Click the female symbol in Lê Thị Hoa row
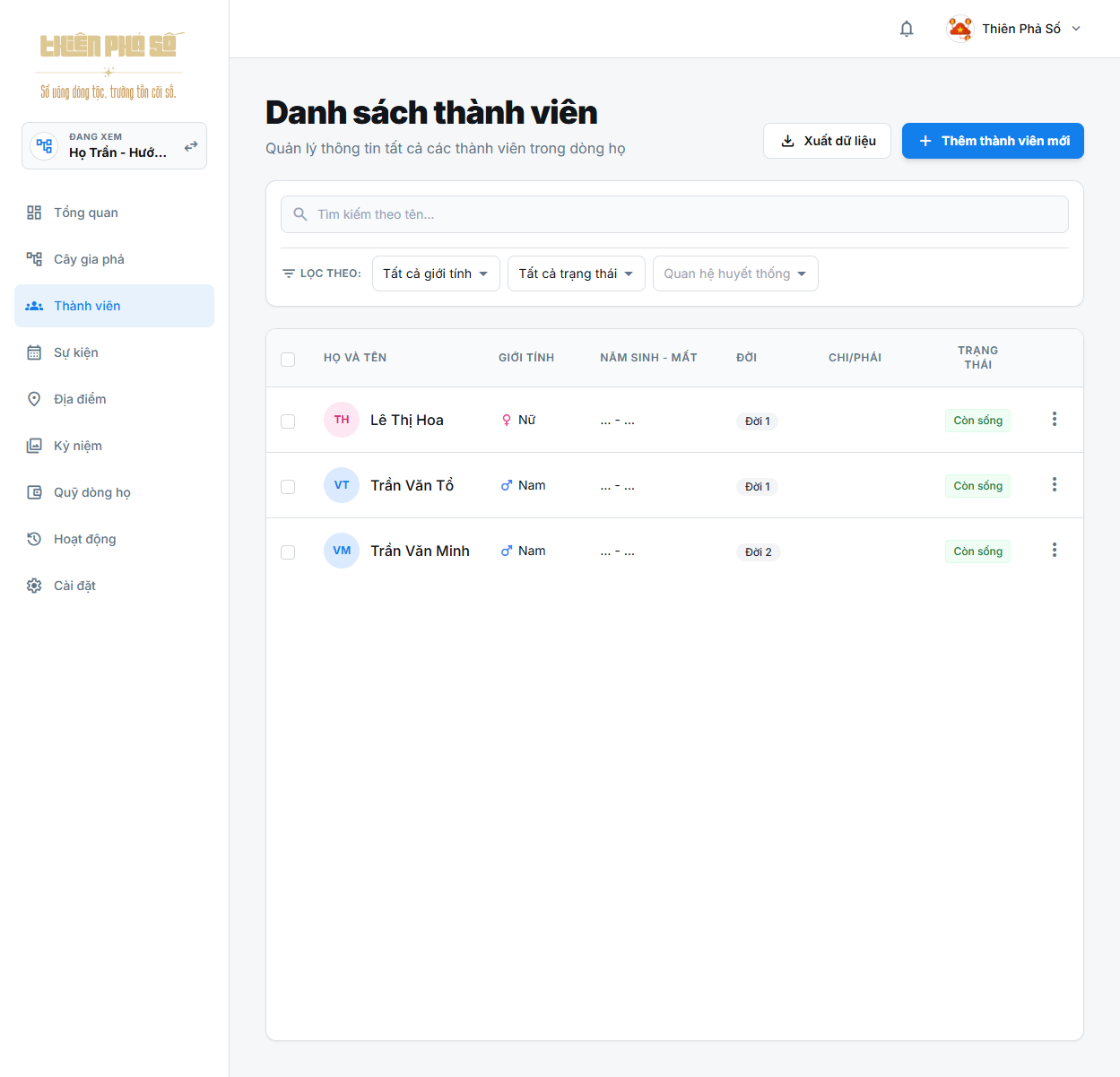Image resolution: width=1120 pixels, height=1077 pixels. tap(507, 420)
